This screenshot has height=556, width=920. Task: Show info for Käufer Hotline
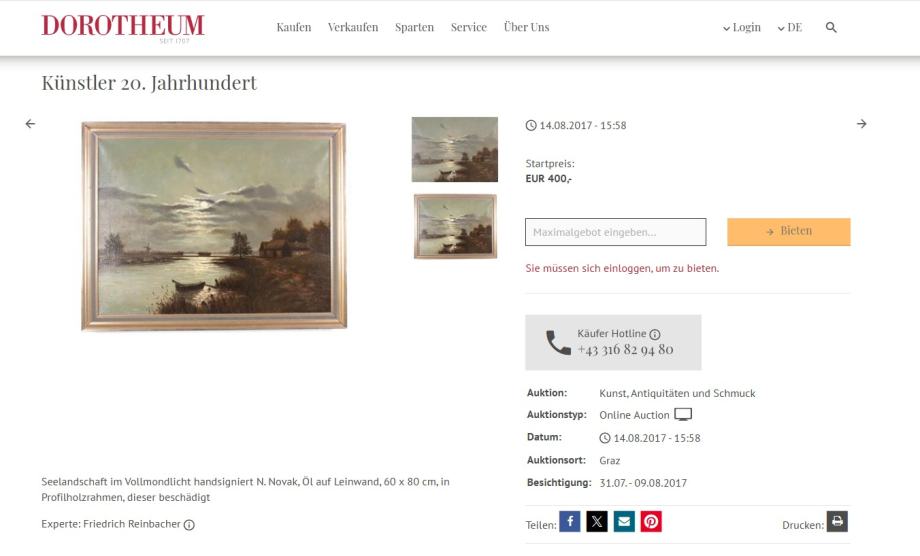point(655,334)
